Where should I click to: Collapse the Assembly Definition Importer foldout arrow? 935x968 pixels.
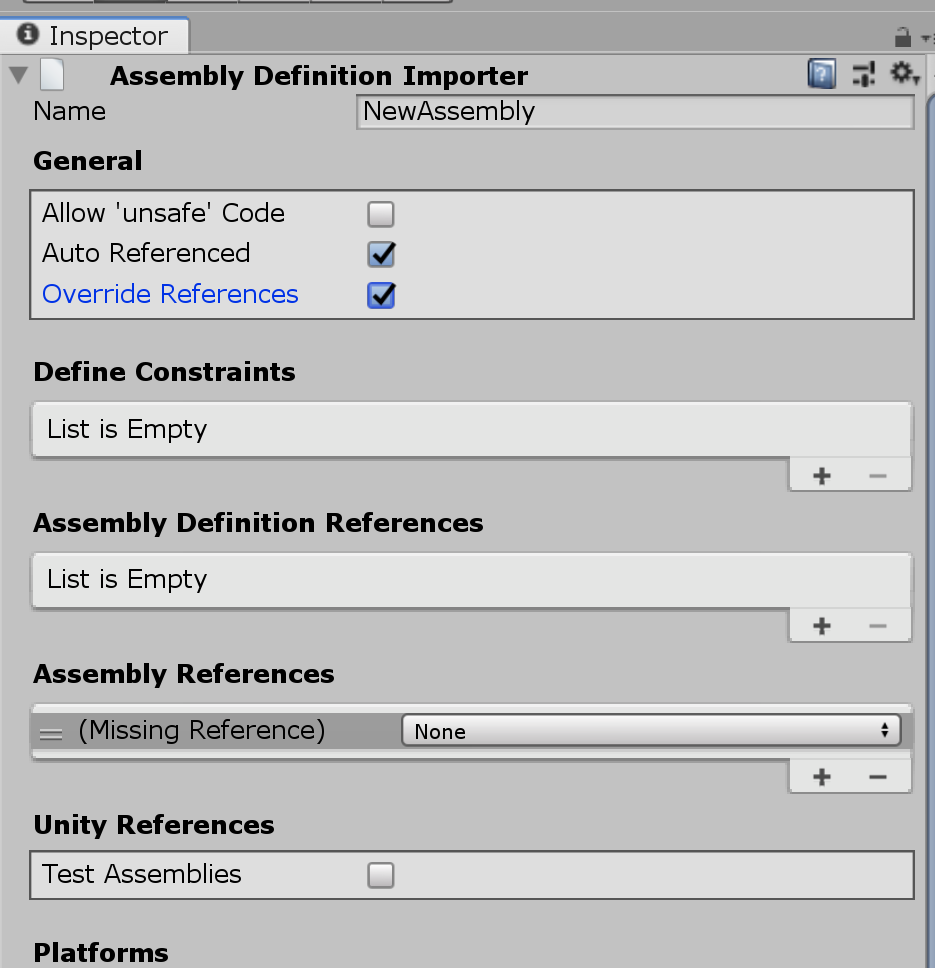18,76
